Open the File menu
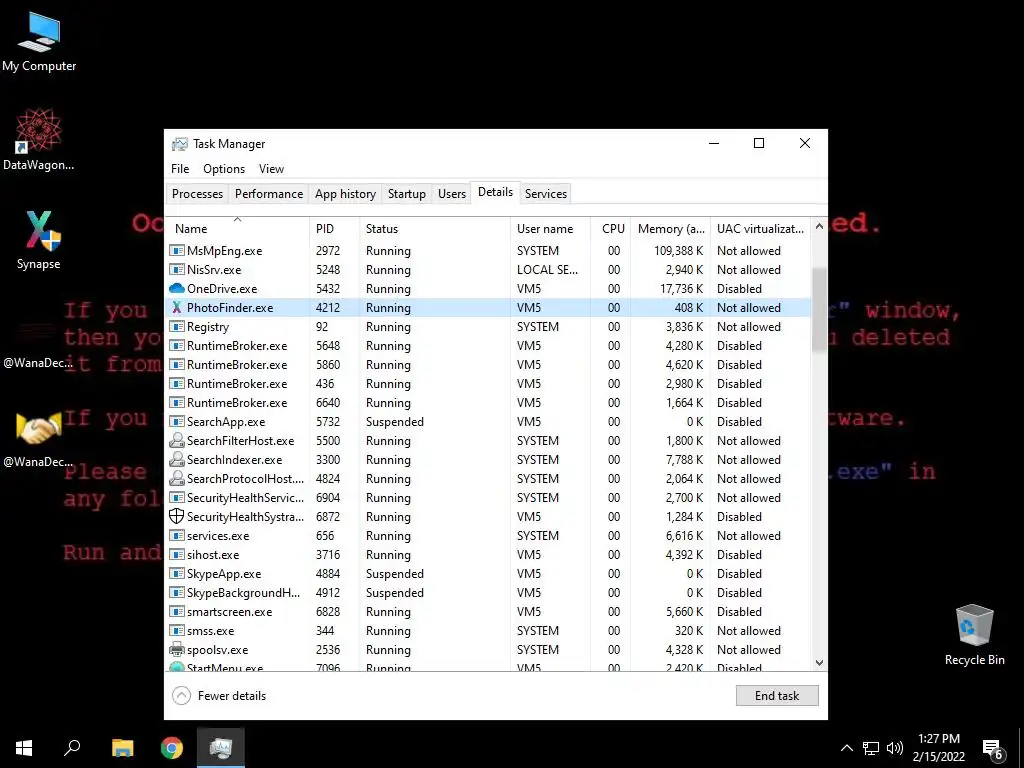This screenshot has height=768, width=1024. (180, 168)
